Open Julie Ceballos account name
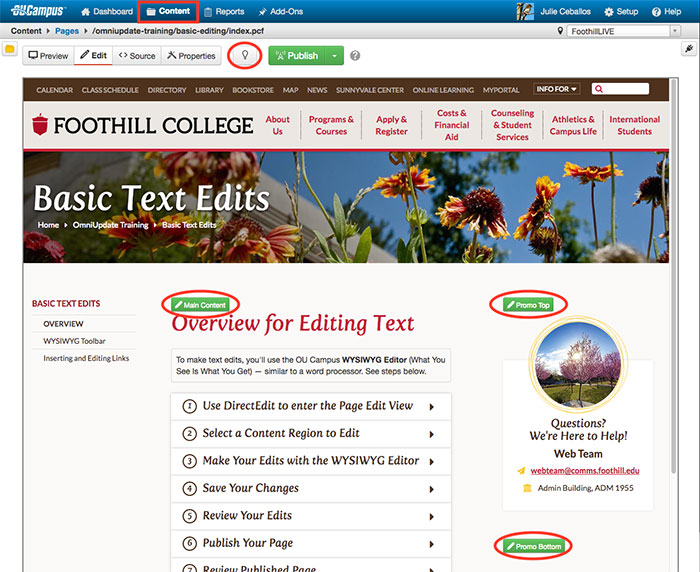This screenshot has width=700, height=572. pyautogui.click(x=565, y=12)
